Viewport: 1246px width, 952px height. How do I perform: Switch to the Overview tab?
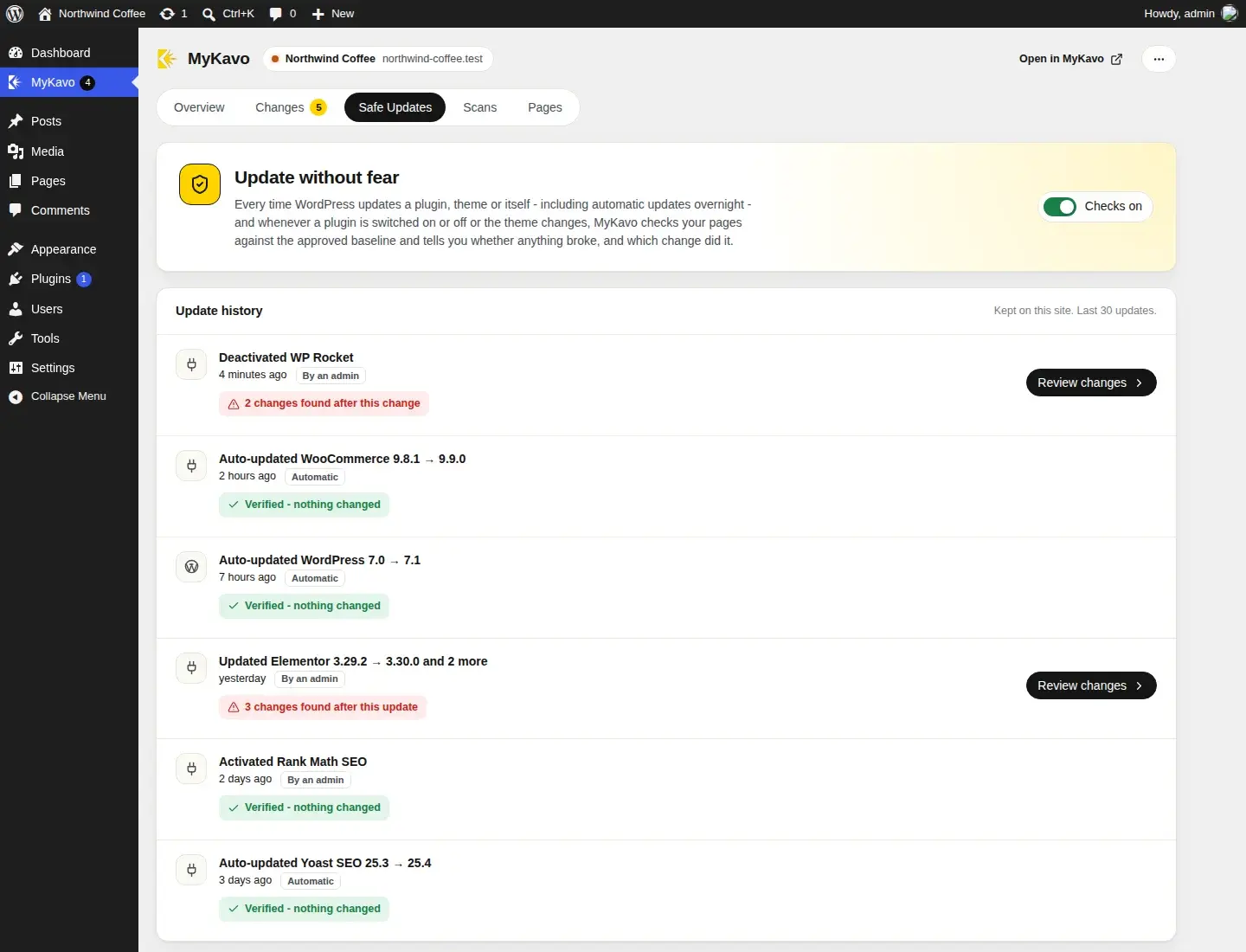click(199, 107)
